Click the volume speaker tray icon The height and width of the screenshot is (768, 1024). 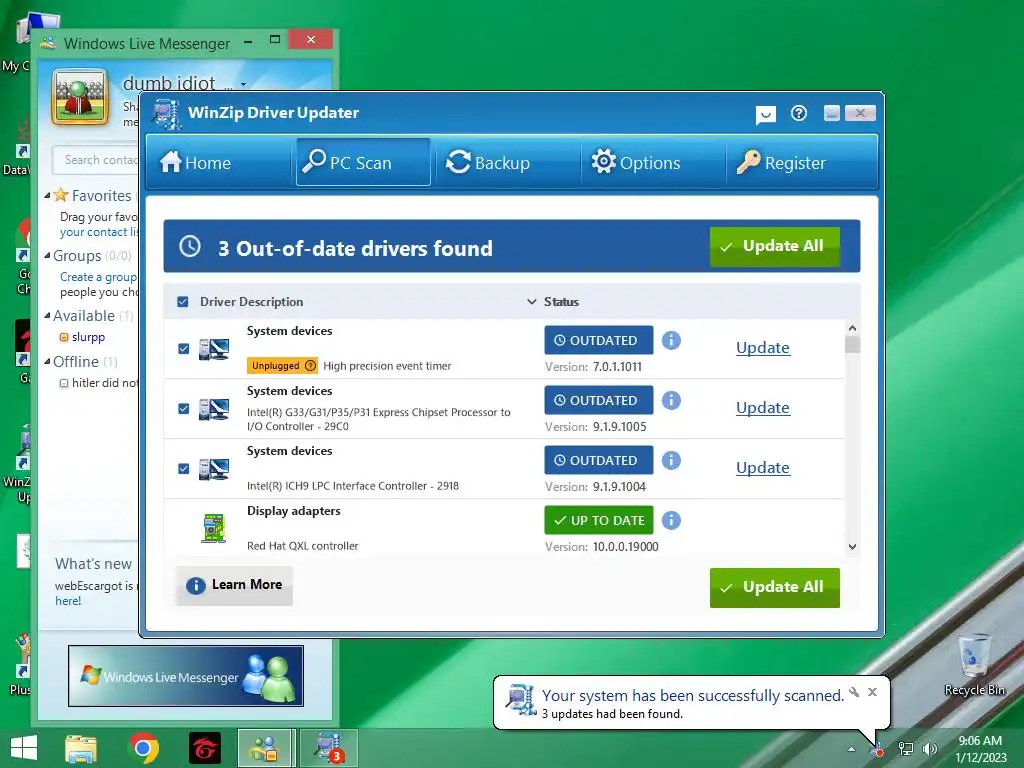[x=929, y=749]
